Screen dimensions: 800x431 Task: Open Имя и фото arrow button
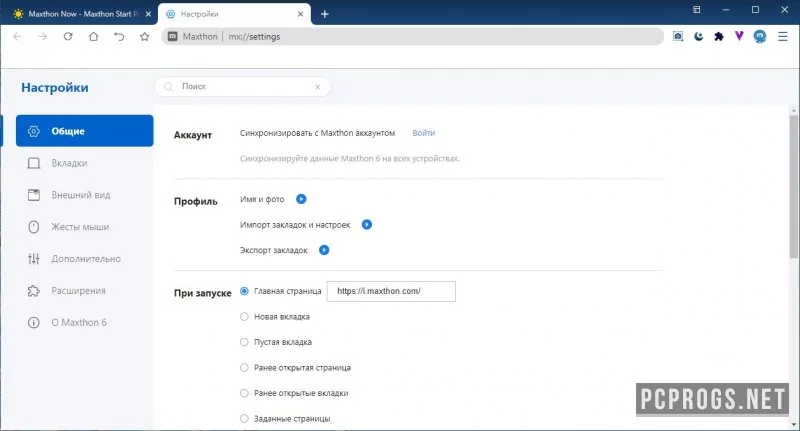(x=301, y=199)
